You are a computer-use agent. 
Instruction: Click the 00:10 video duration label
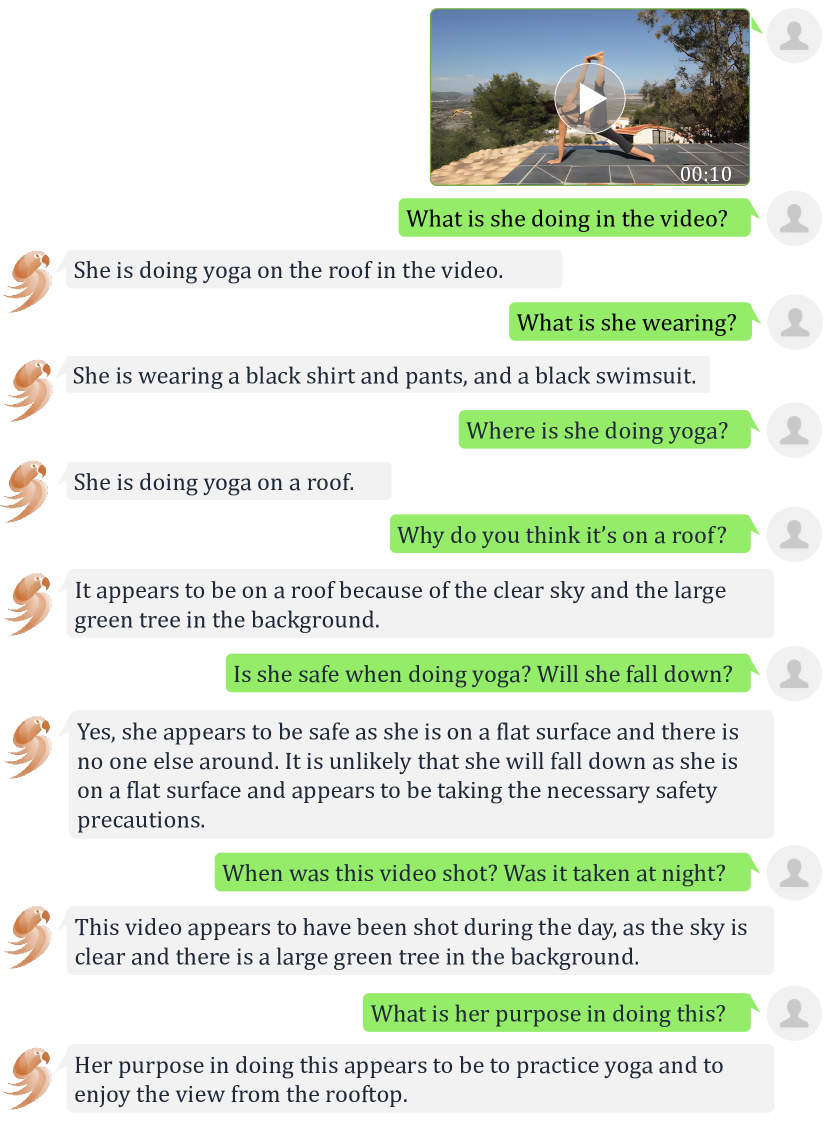pyautogui.click(x=706, y=174)
